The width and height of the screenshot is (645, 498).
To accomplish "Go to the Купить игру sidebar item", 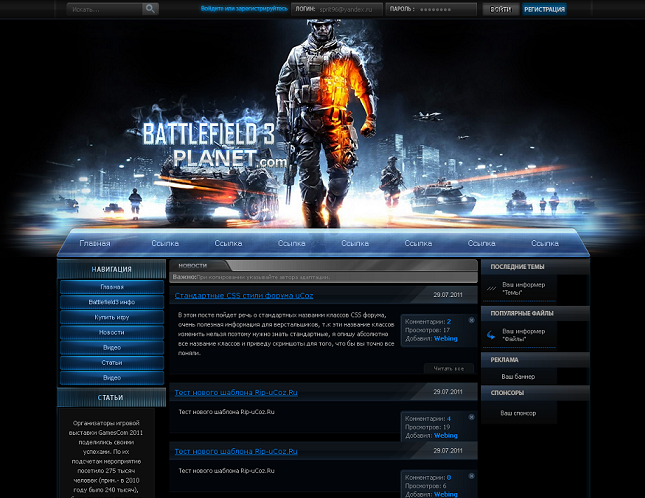I will tap(112, 317).
